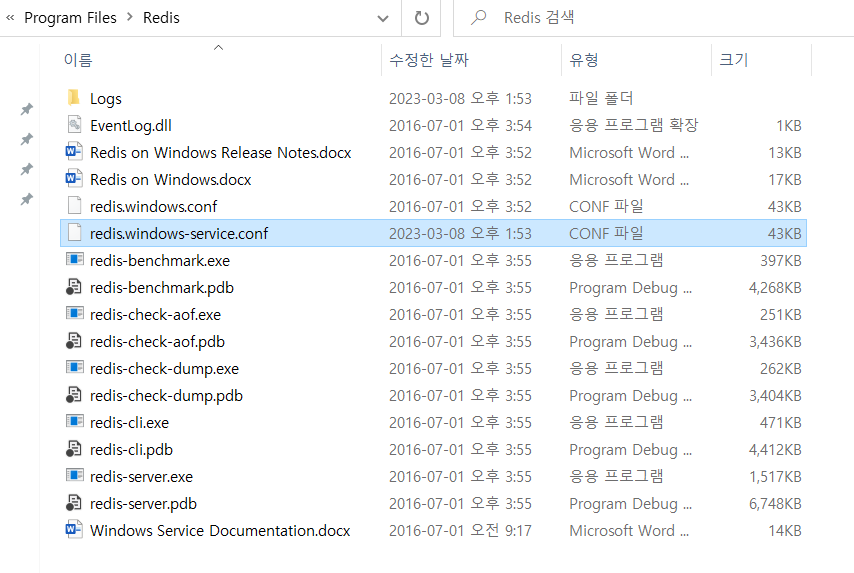The image size is (854, 573).
Task: Select the file name redis-check-aof.exe
Action: [x=156, y=314]
